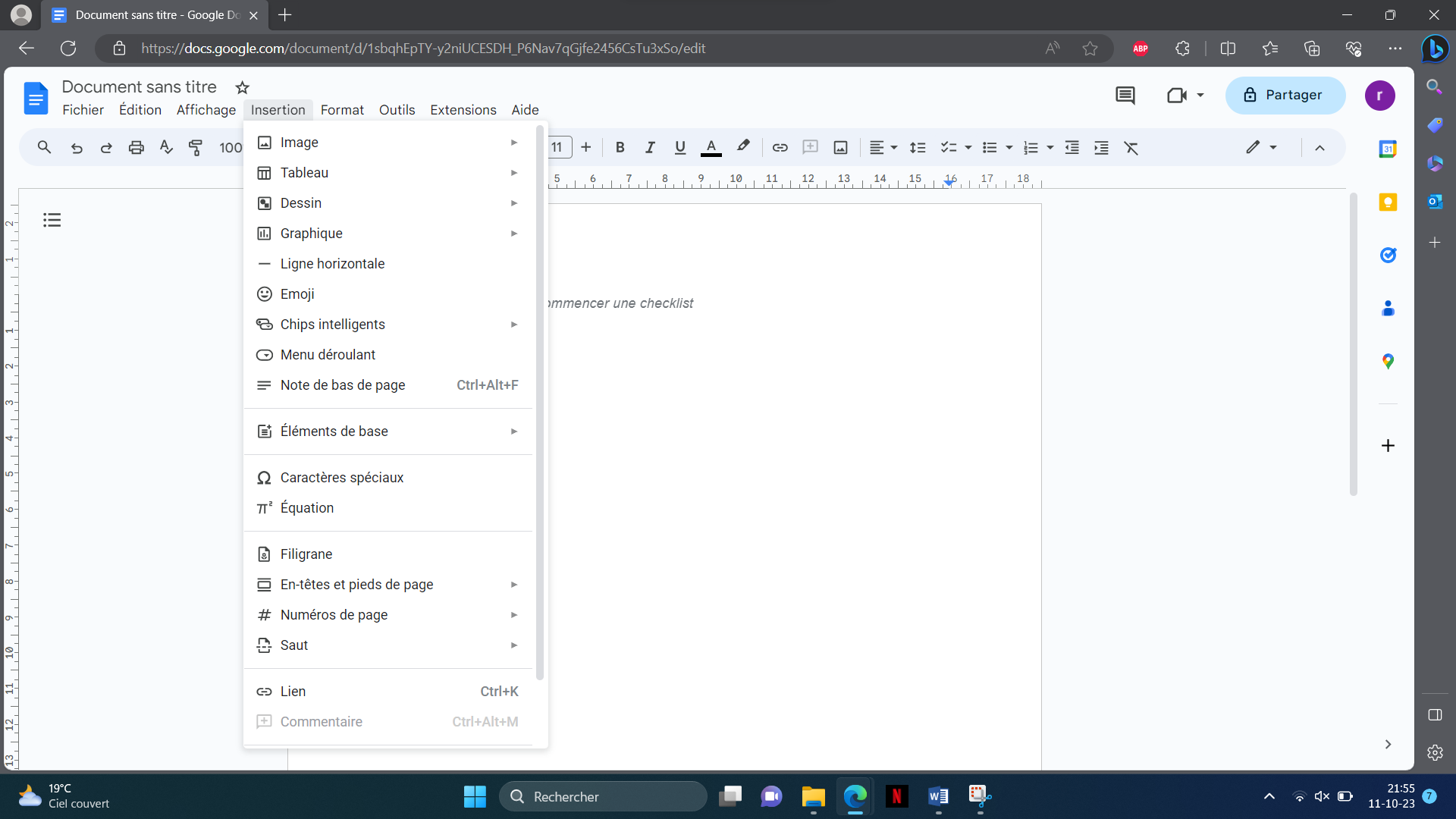
Task: Open the Outils menu
Action: [x=397, y=110]
